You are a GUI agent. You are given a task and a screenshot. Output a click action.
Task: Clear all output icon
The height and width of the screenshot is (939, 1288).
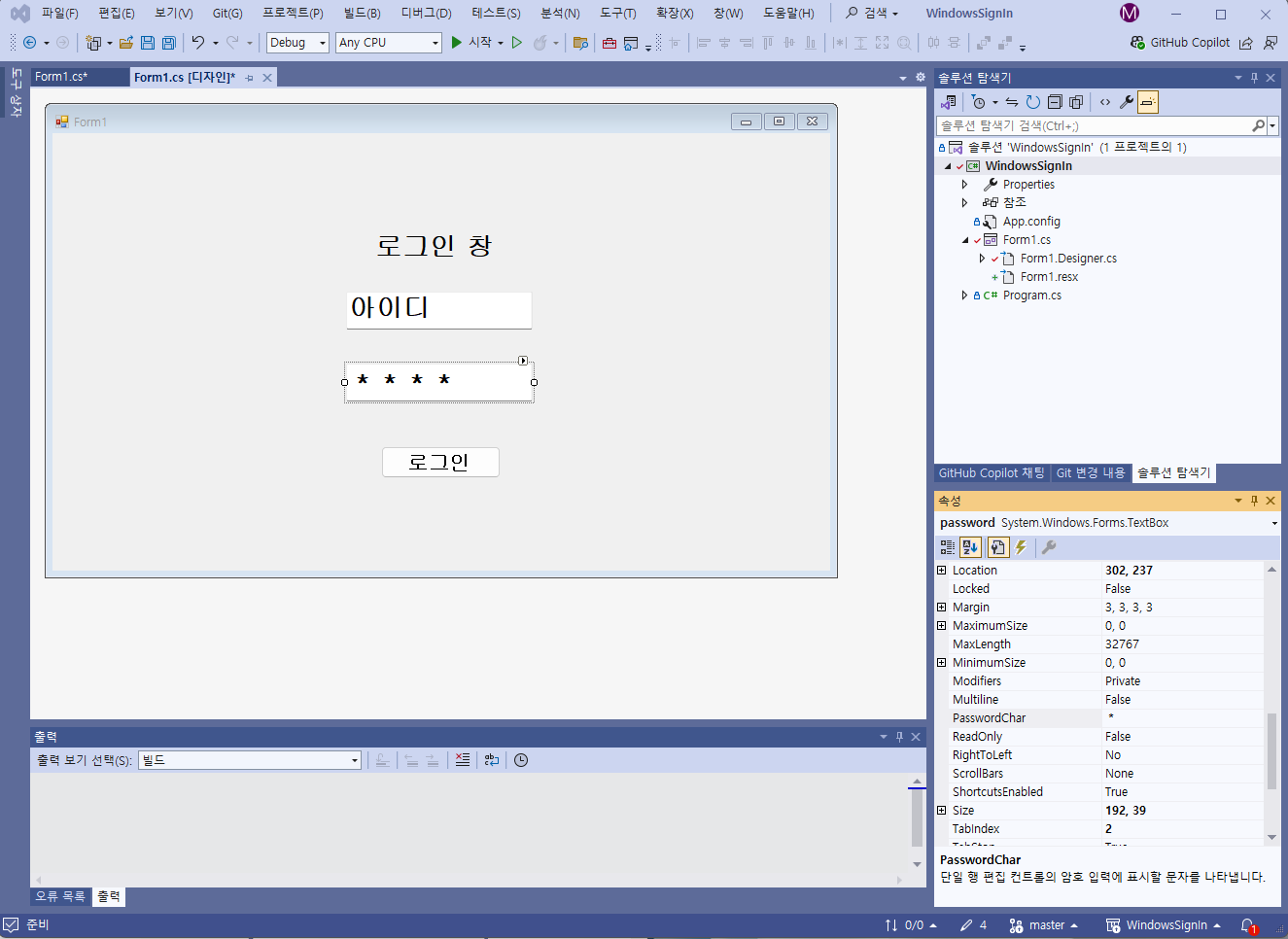click(463, 760)
